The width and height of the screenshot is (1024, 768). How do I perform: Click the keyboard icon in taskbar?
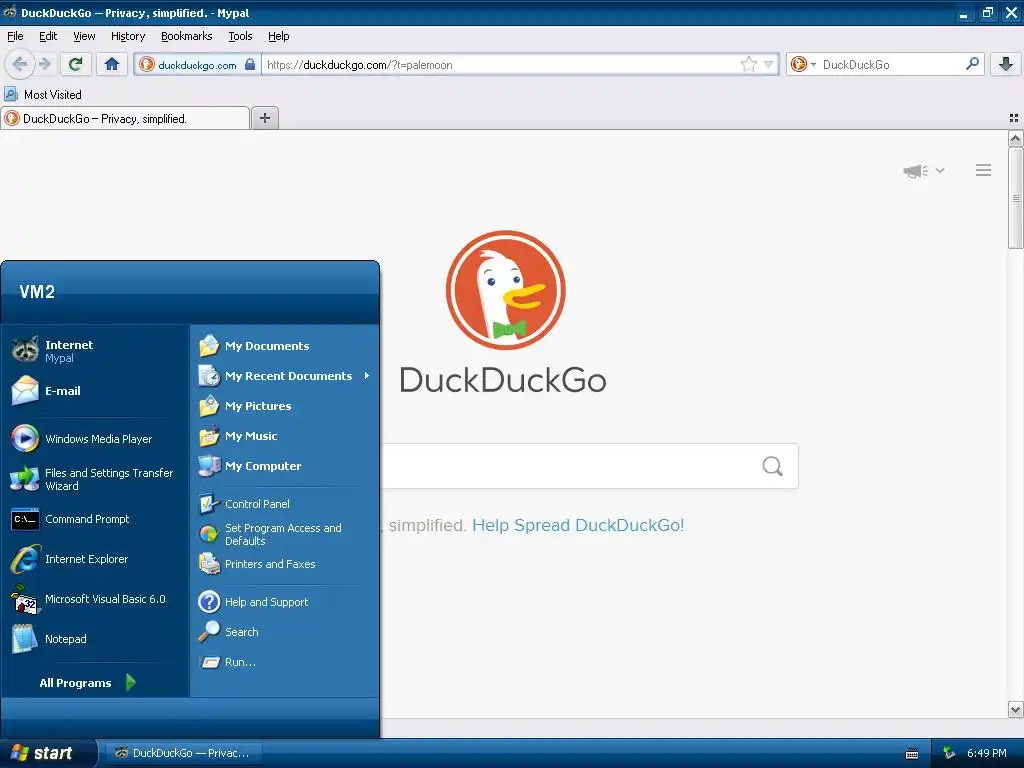coord(912,754)
